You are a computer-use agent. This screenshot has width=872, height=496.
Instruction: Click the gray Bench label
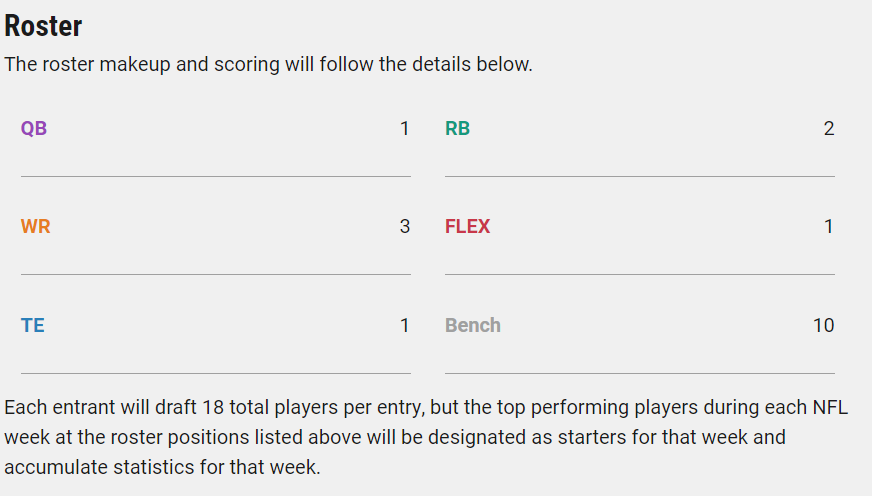tap(473, 325)
